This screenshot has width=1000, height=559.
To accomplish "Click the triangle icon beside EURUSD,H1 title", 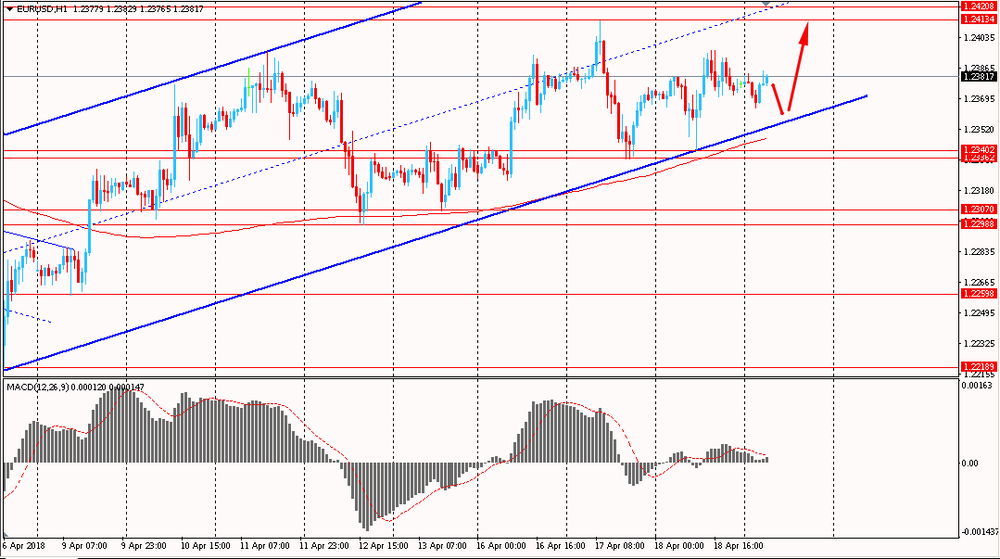I will click(x=10, y=9).
